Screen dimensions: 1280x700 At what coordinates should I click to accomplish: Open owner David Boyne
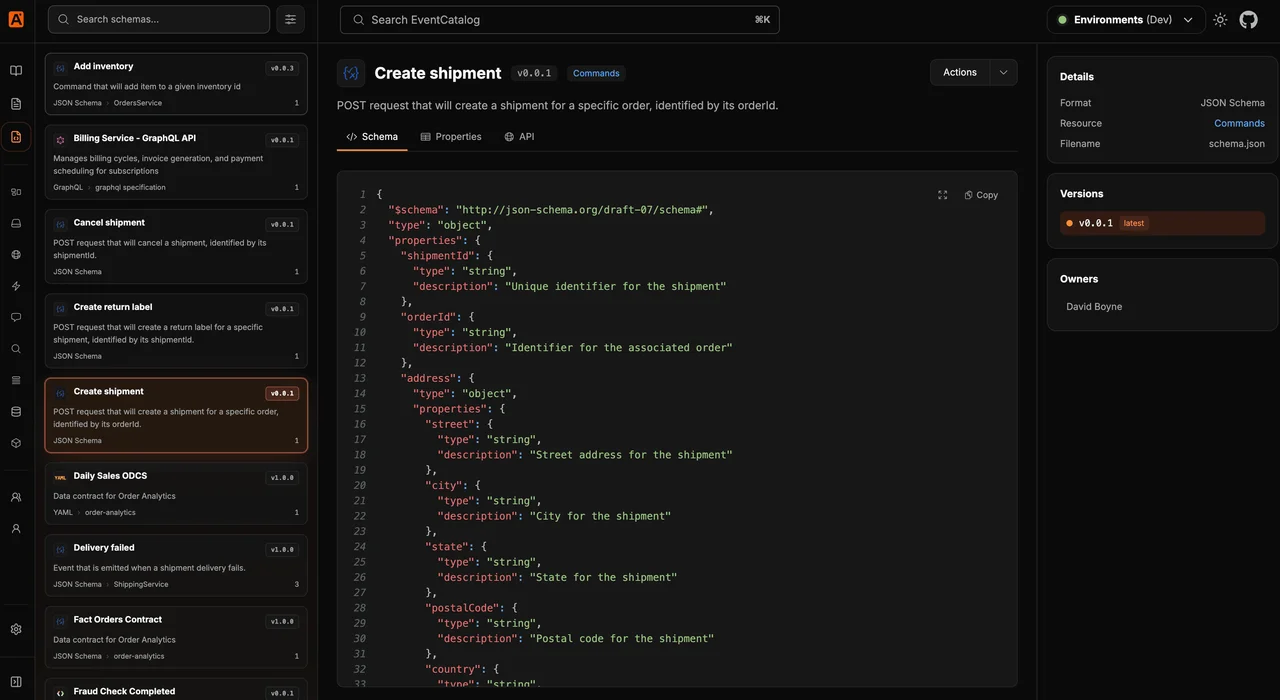1094,307
